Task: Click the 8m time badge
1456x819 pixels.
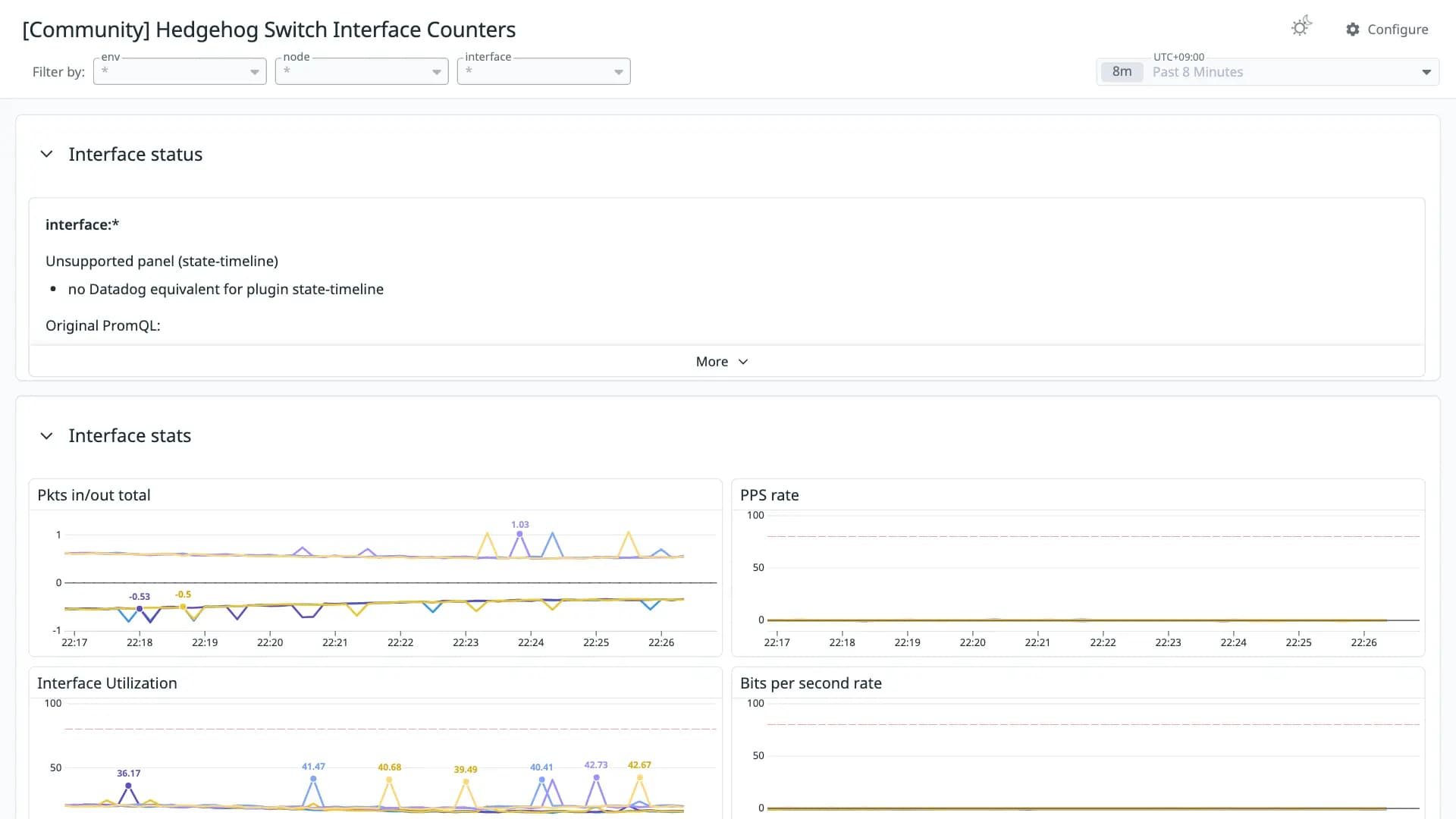Action: click(1122, 72)
